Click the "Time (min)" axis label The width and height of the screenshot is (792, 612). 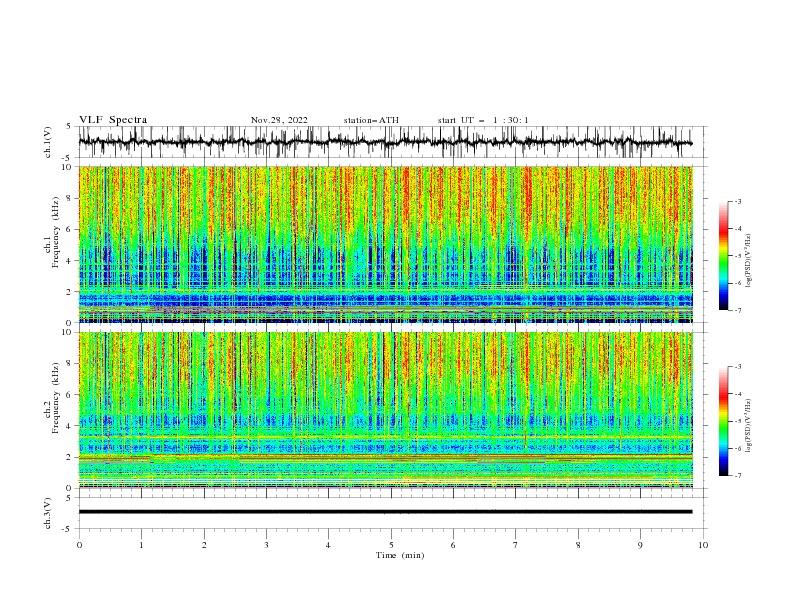click(x=400, y=555)
